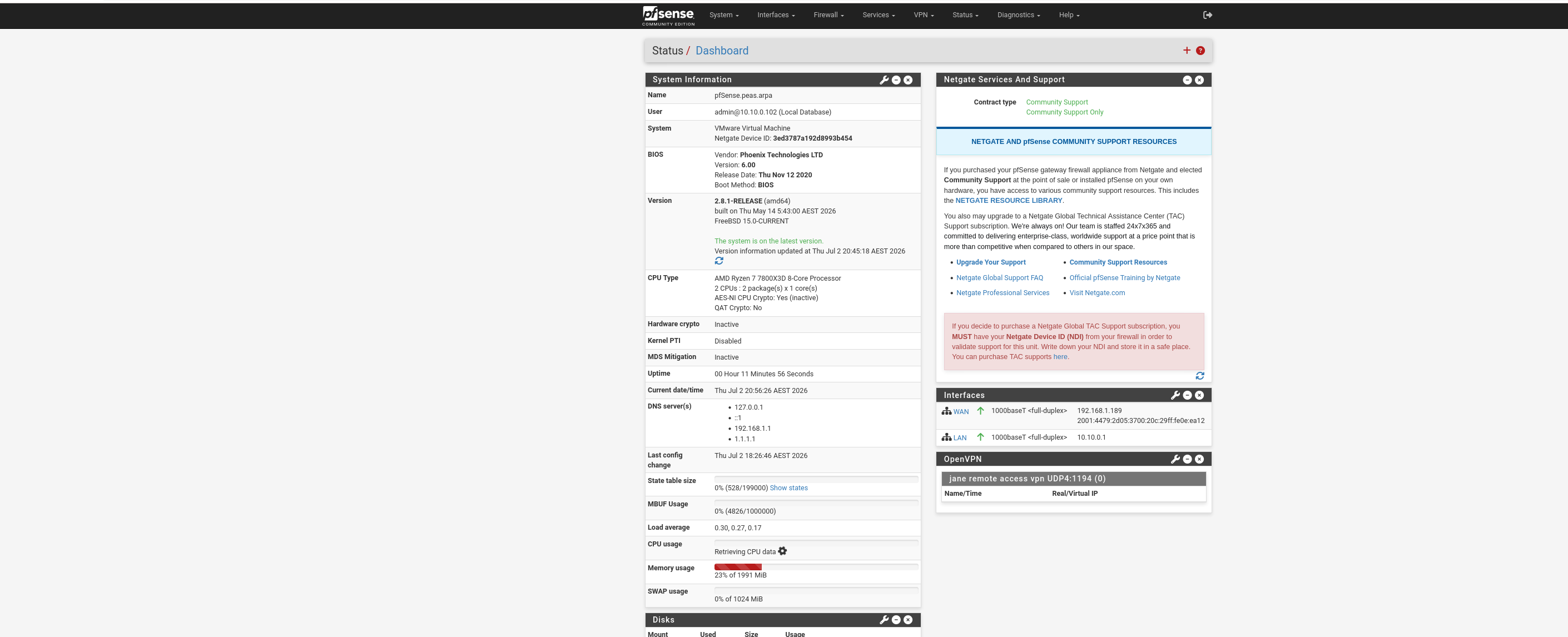Click version text 2.8.1-RELEASE
The width and height of the screenshot is (1568, 637).
(738, 201)
